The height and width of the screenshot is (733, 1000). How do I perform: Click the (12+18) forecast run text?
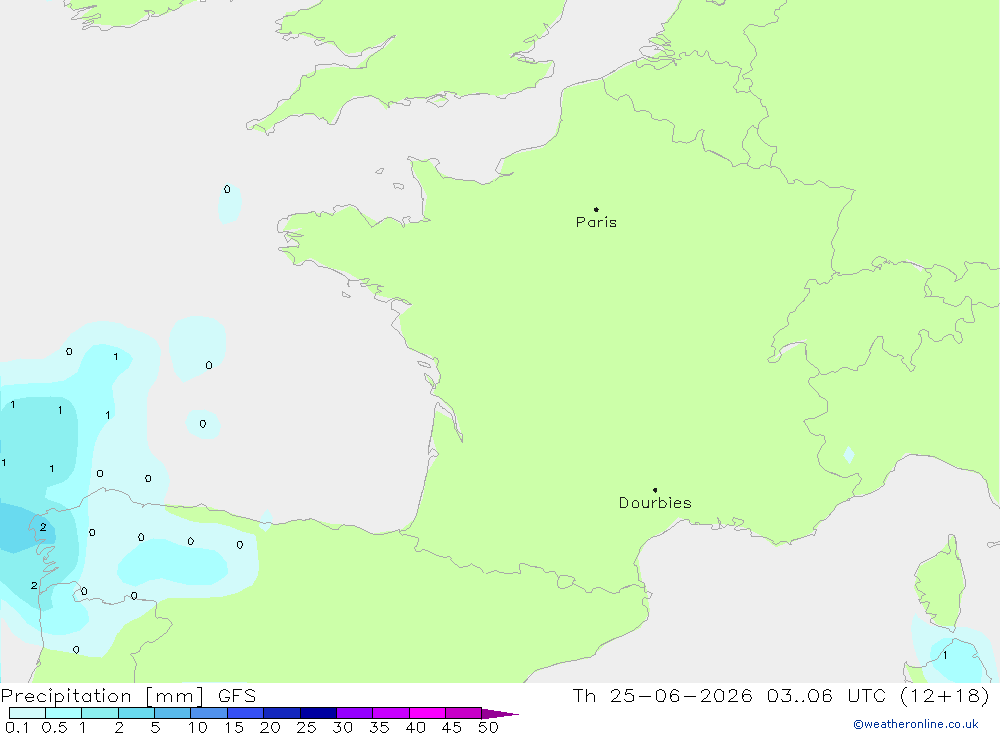945,696
